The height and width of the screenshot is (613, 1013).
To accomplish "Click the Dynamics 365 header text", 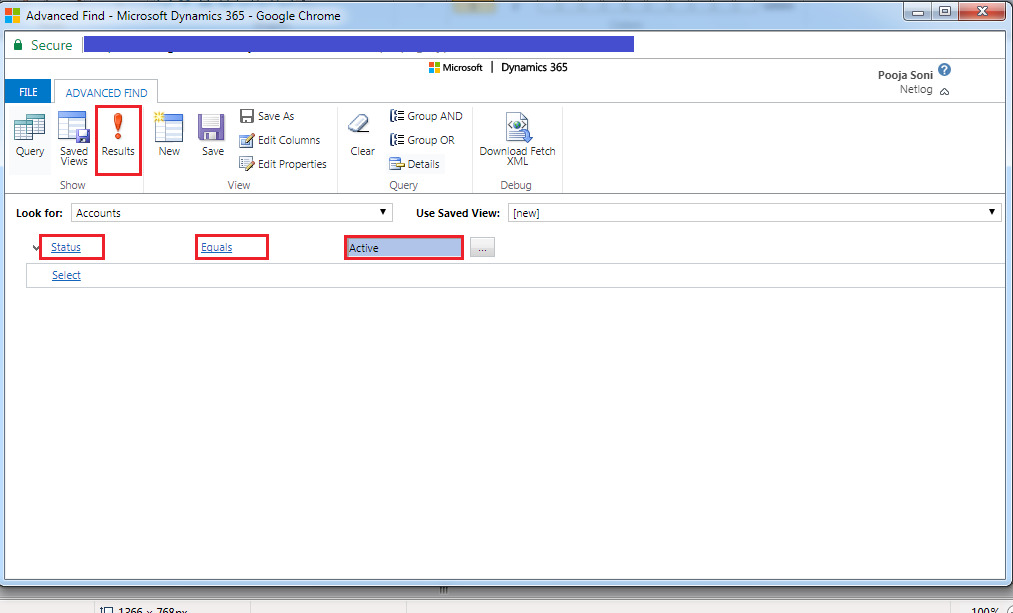I will 534,67.
